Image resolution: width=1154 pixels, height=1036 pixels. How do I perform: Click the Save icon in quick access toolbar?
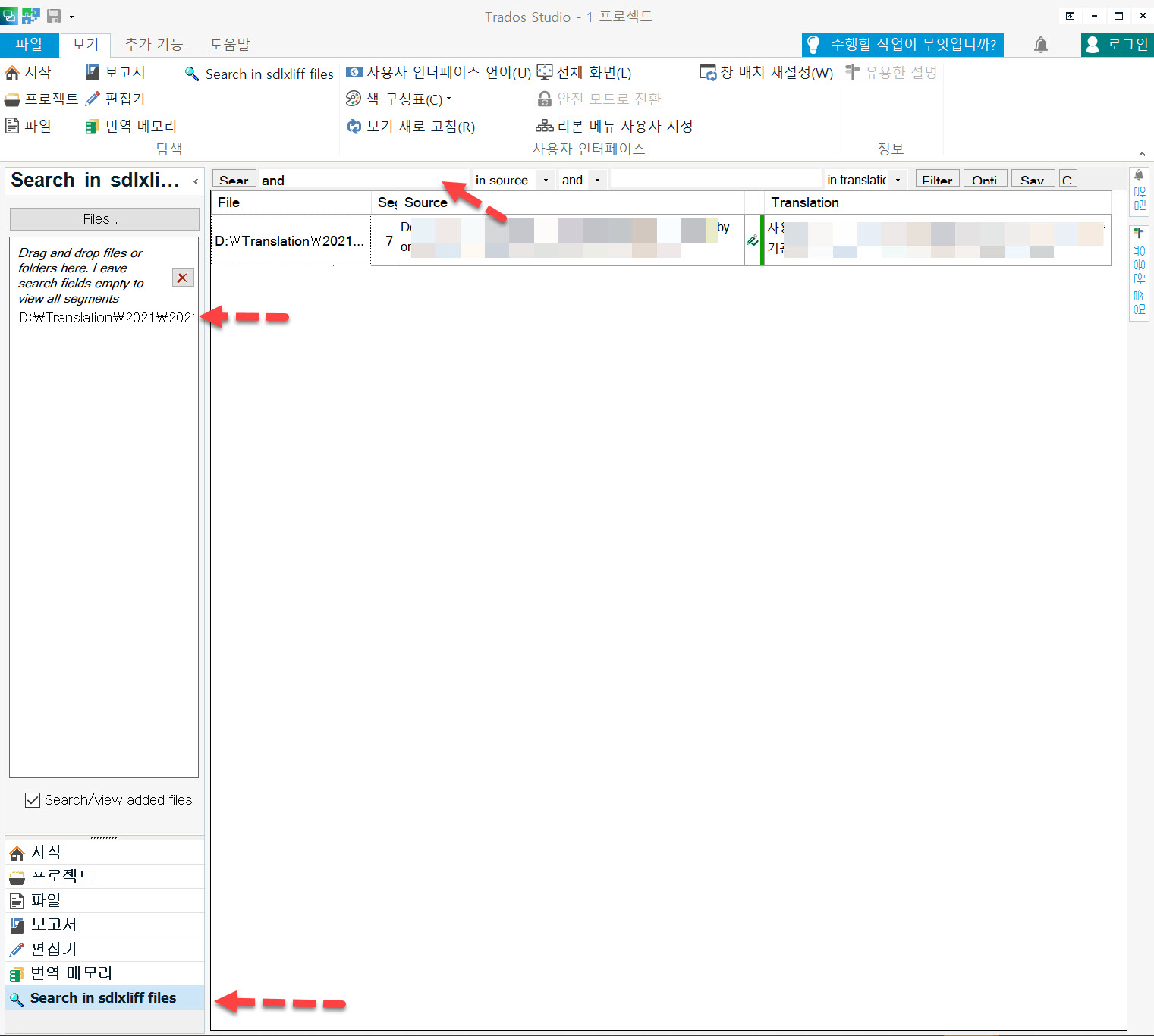[x=52, y=15]
